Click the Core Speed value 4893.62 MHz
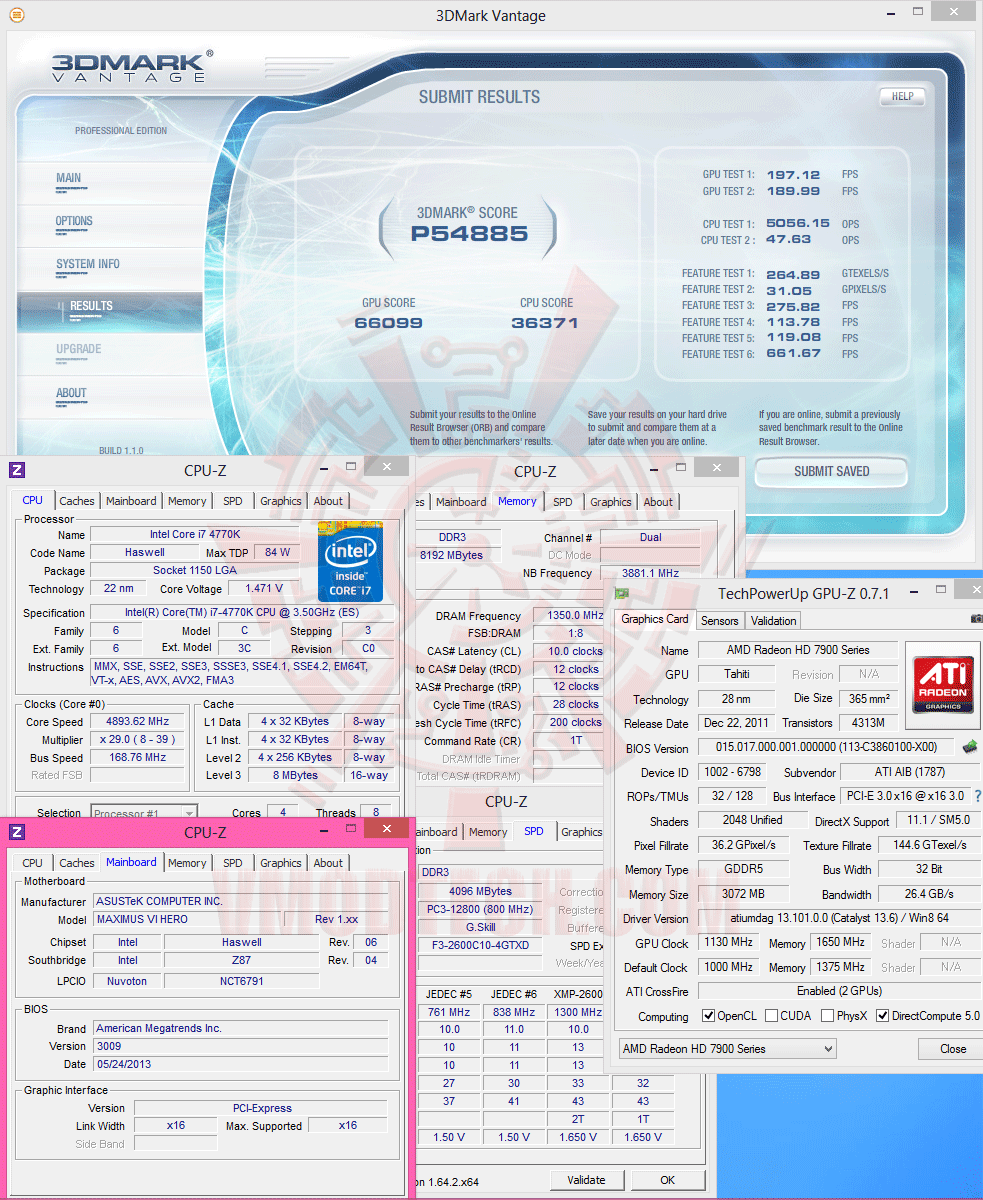Viewport: 983px width, 1200px height. pyautogui.click(x=137, y=722)
